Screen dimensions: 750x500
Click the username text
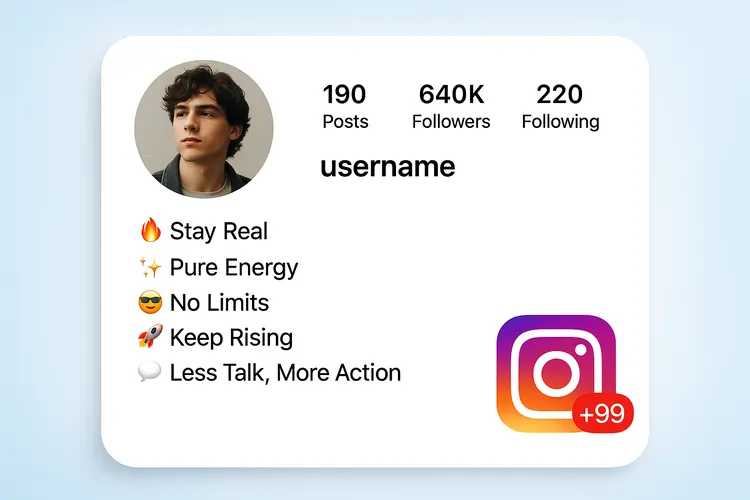(x=388, y=167)
